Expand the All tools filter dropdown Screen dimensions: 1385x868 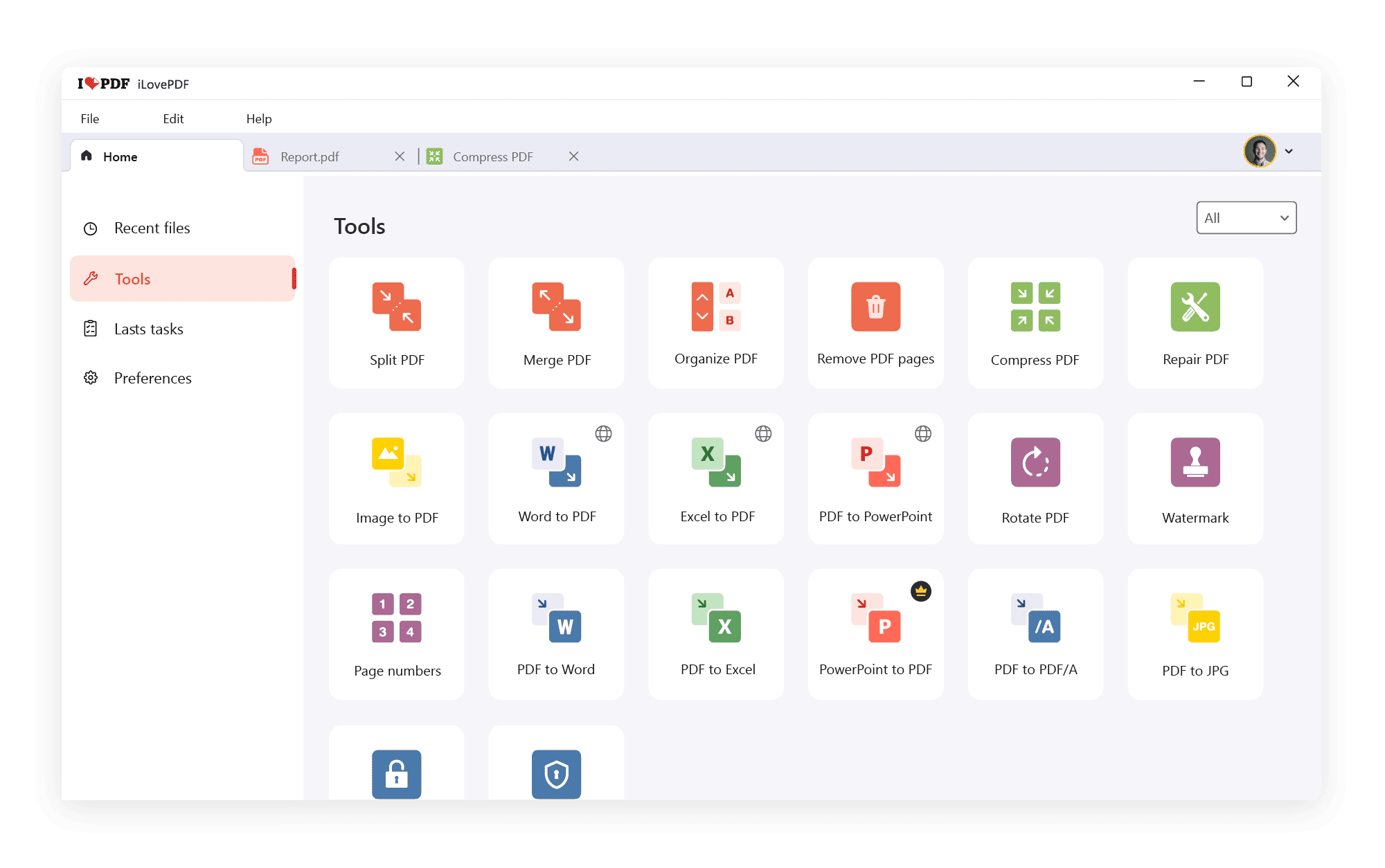pyautogui.click(x=1246, y=218)
